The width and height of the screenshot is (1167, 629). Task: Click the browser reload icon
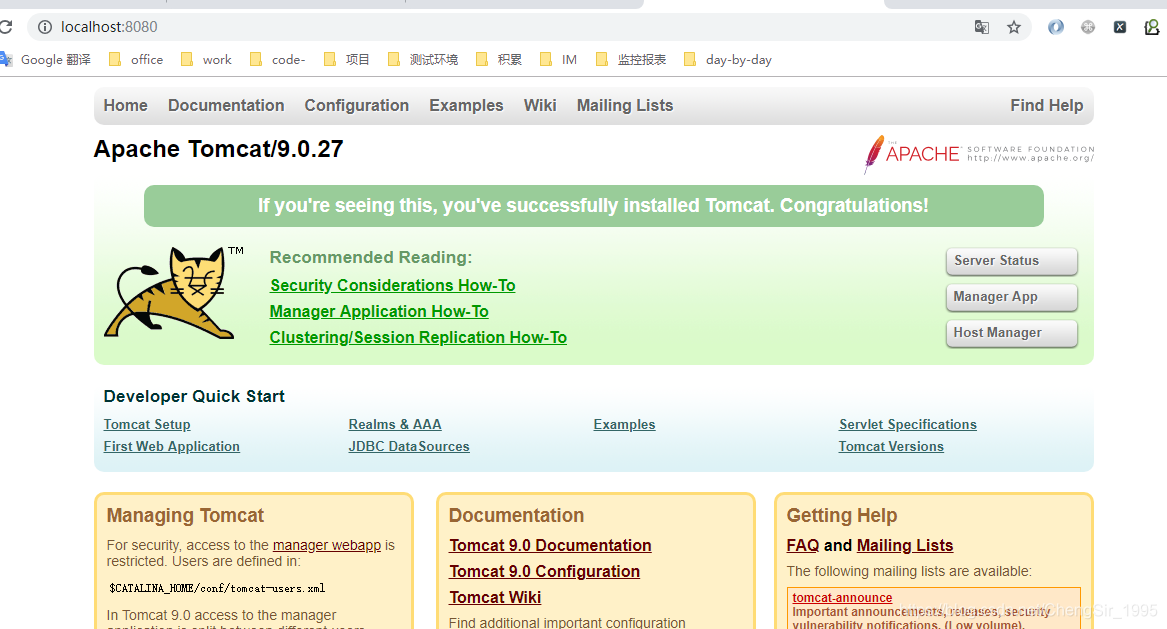pyautogui.click(x=5, y=28)
